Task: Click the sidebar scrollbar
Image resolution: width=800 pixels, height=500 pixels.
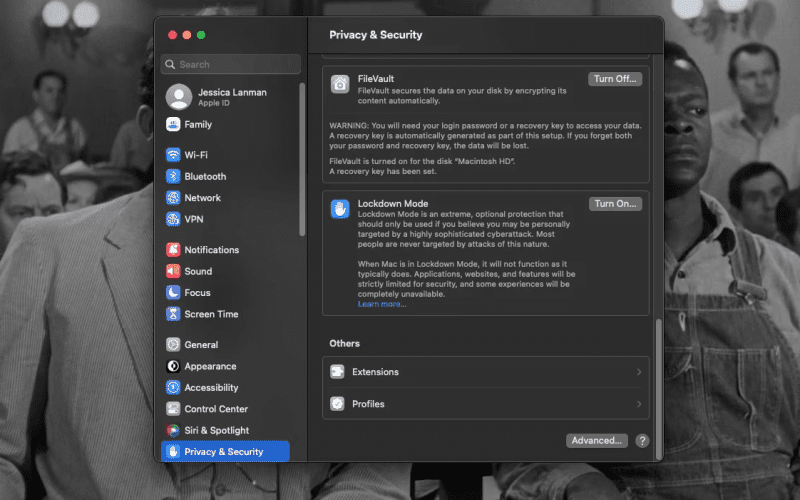Action: pyautogui.click(x=302, y=160)
